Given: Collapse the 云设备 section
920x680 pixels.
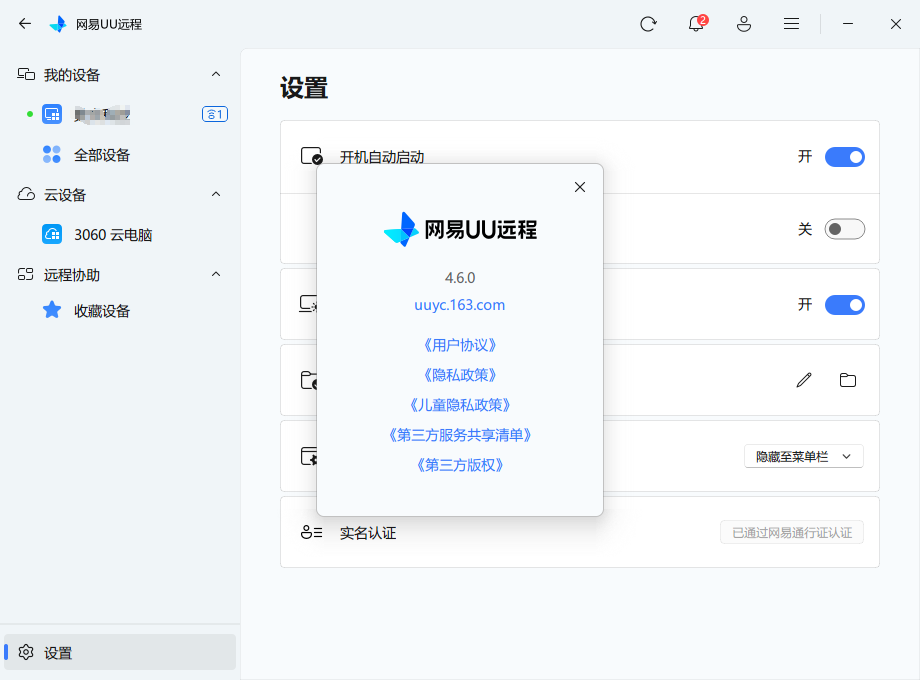Looking at the screenshot, I should pyautogui.click(x=215, y=194).
